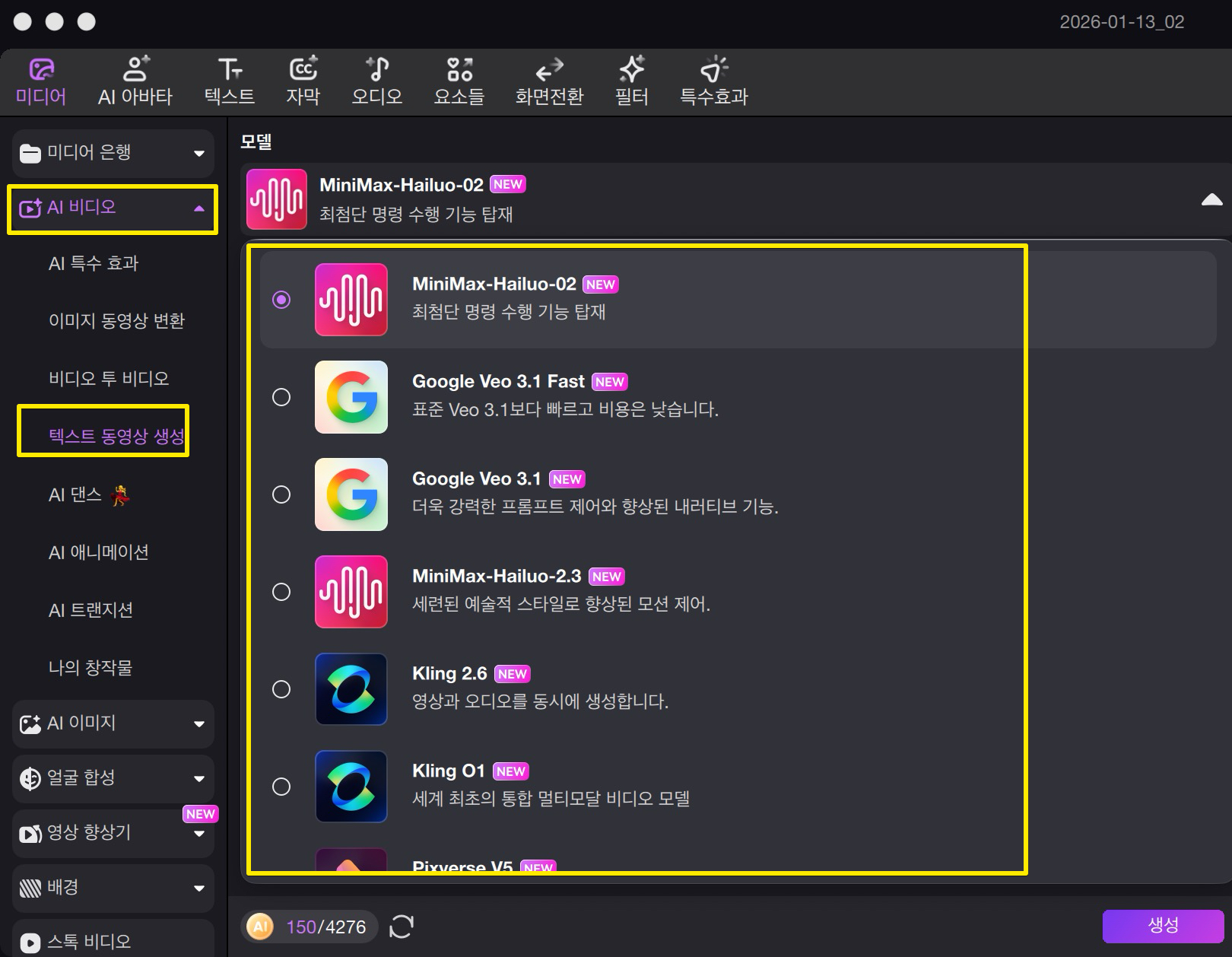The width and height of the screenshot is (1232, 957).
Task: Click the AI 댄스 dancer emoji
Action: [x=120, y=495]
